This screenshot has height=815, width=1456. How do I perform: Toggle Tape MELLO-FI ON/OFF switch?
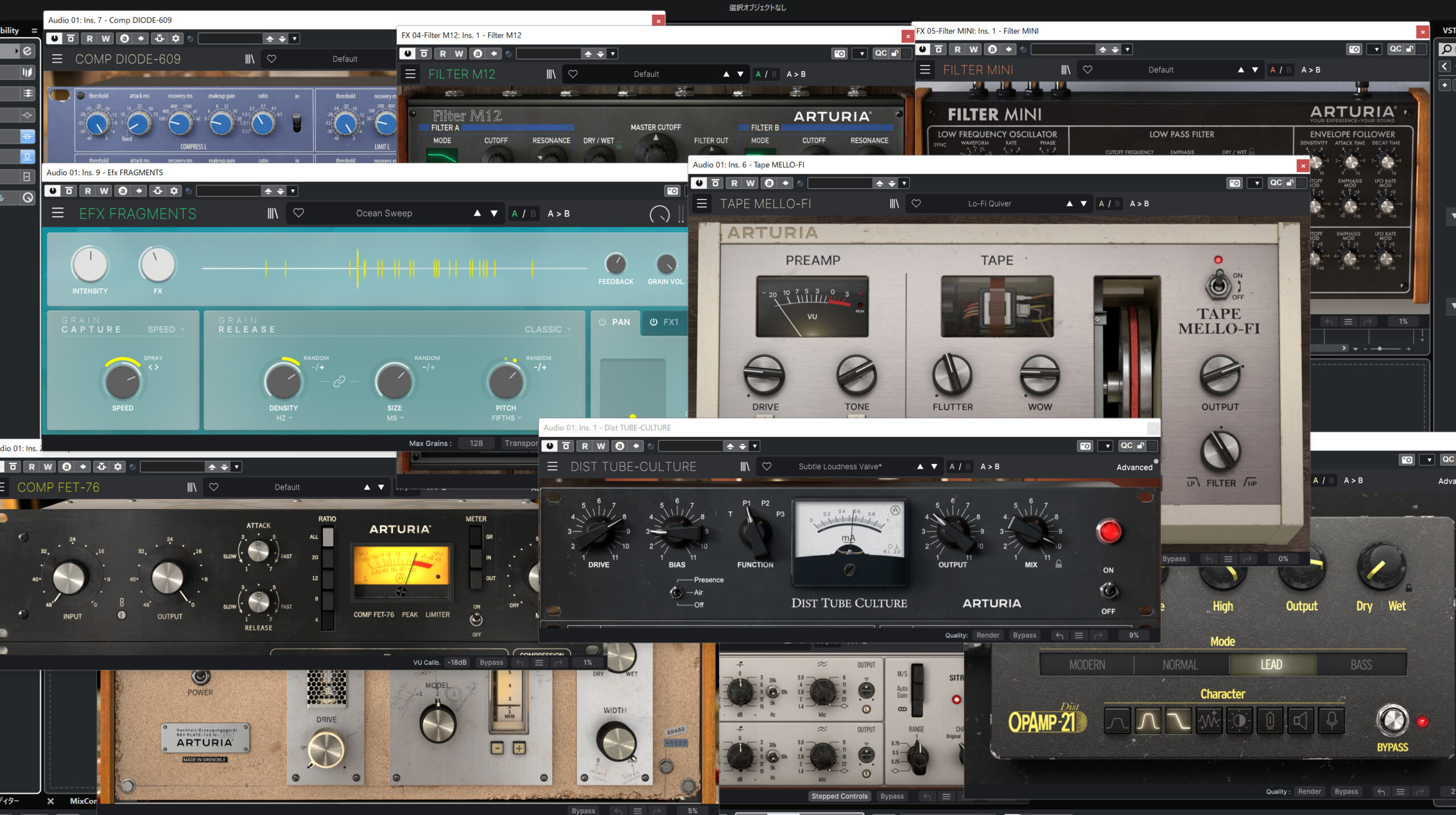click(1219, 284)
